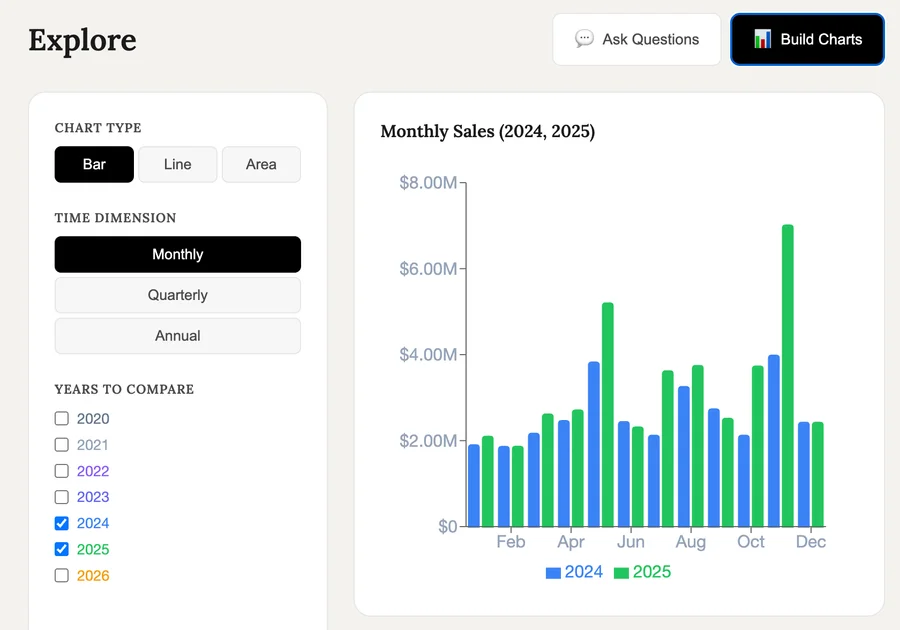Click the Monthly time dimension button
Screen dimensions: 900x630
coord(177,254)
